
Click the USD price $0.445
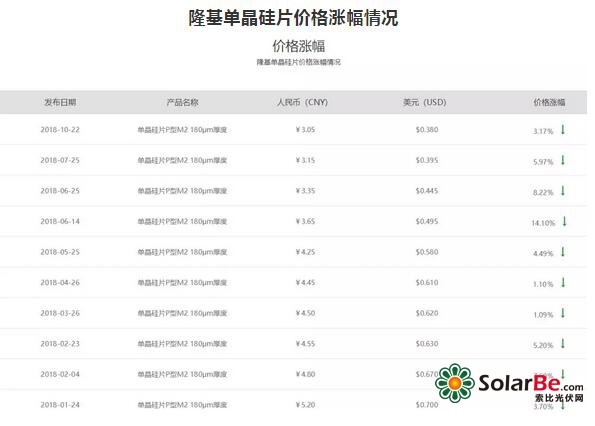point(427,191)
